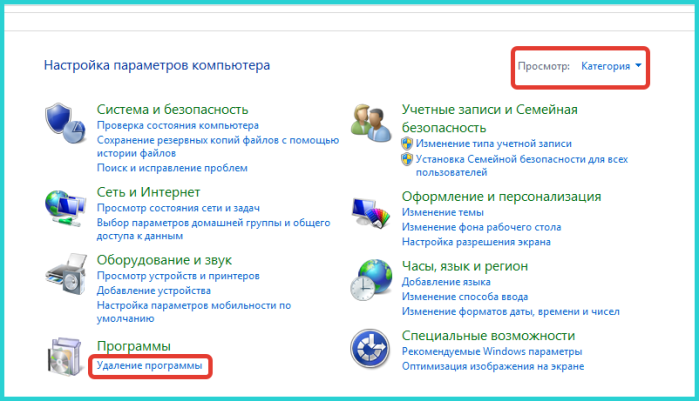
Task: Click Рекомендуемые Windows параметры link
Action: pos(492,352)
